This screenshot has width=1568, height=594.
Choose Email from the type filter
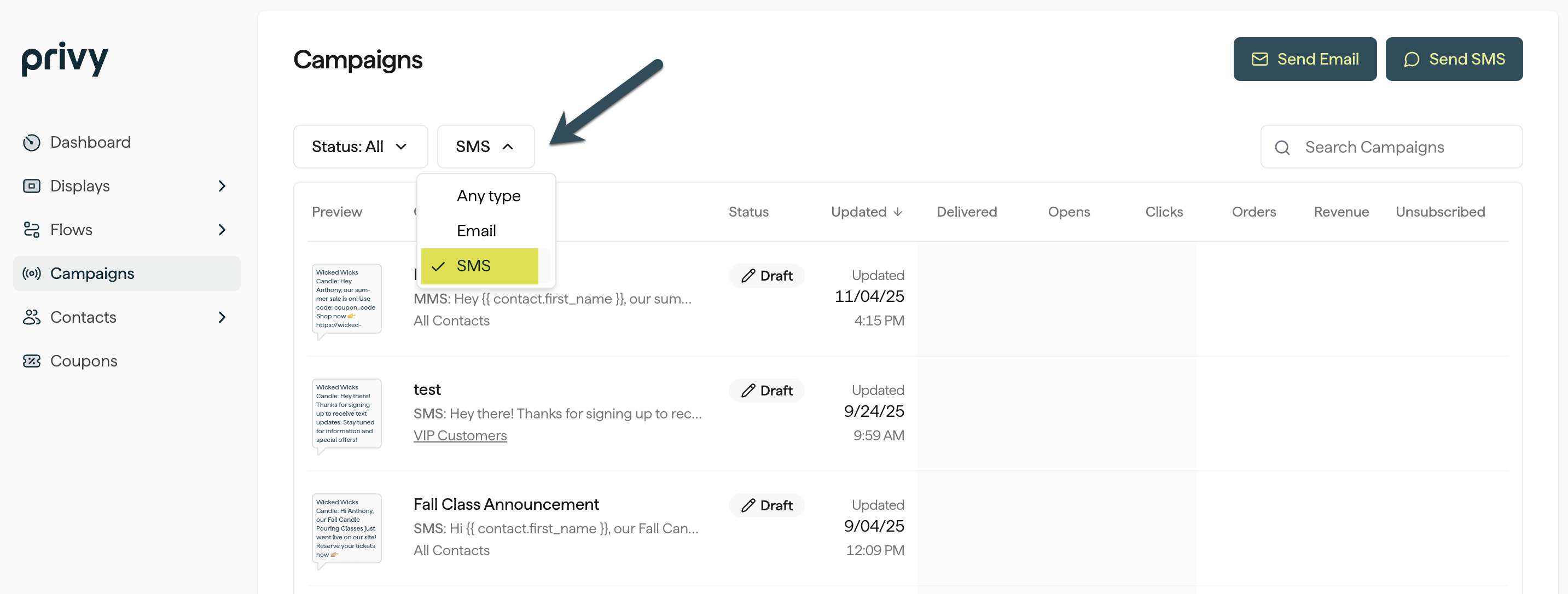tap(477, 230)
